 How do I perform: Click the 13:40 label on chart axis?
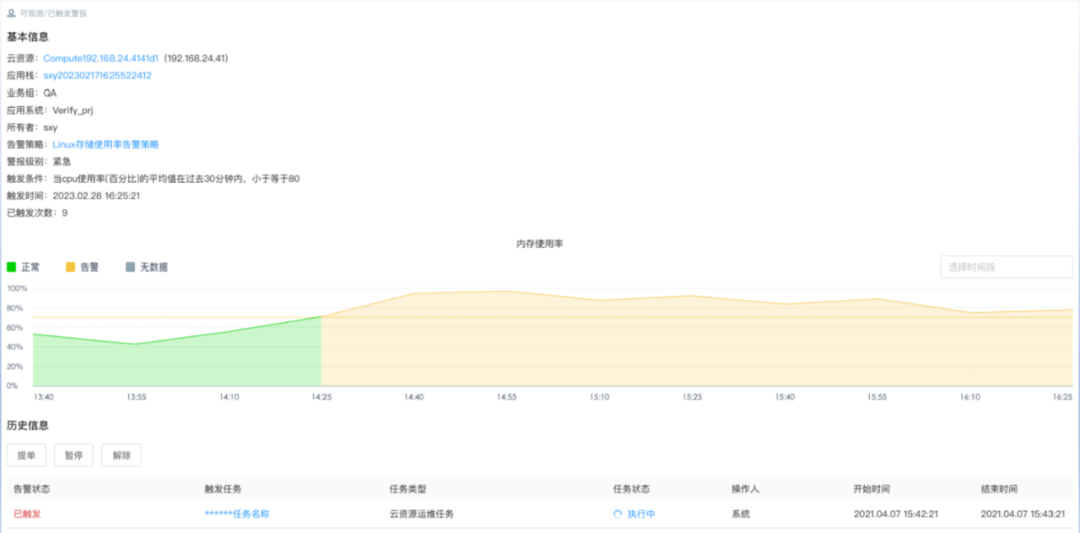pyautogui.click(x=44, y=397)
